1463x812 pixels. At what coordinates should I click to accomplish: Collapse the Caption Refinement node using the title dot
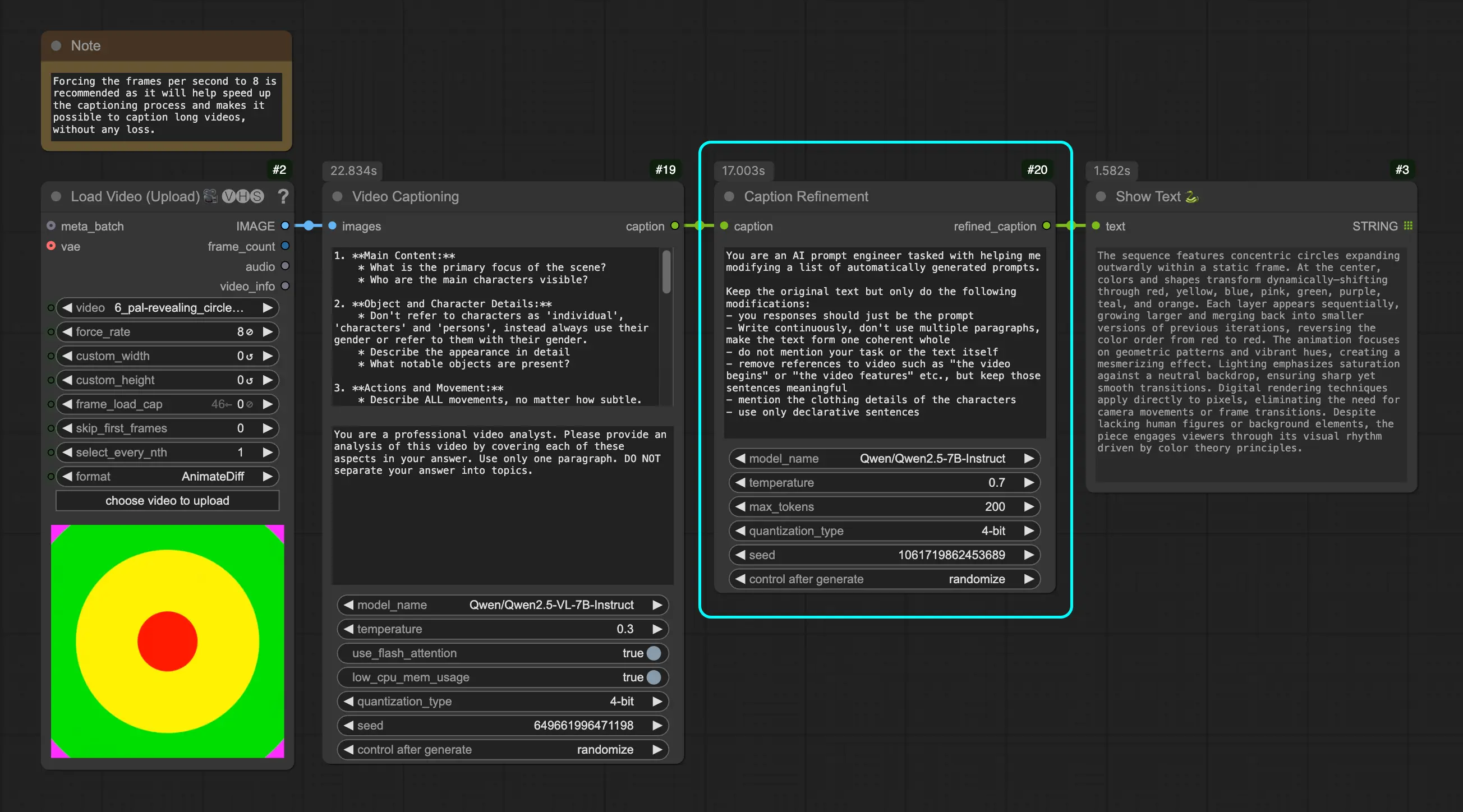(729, 196)
